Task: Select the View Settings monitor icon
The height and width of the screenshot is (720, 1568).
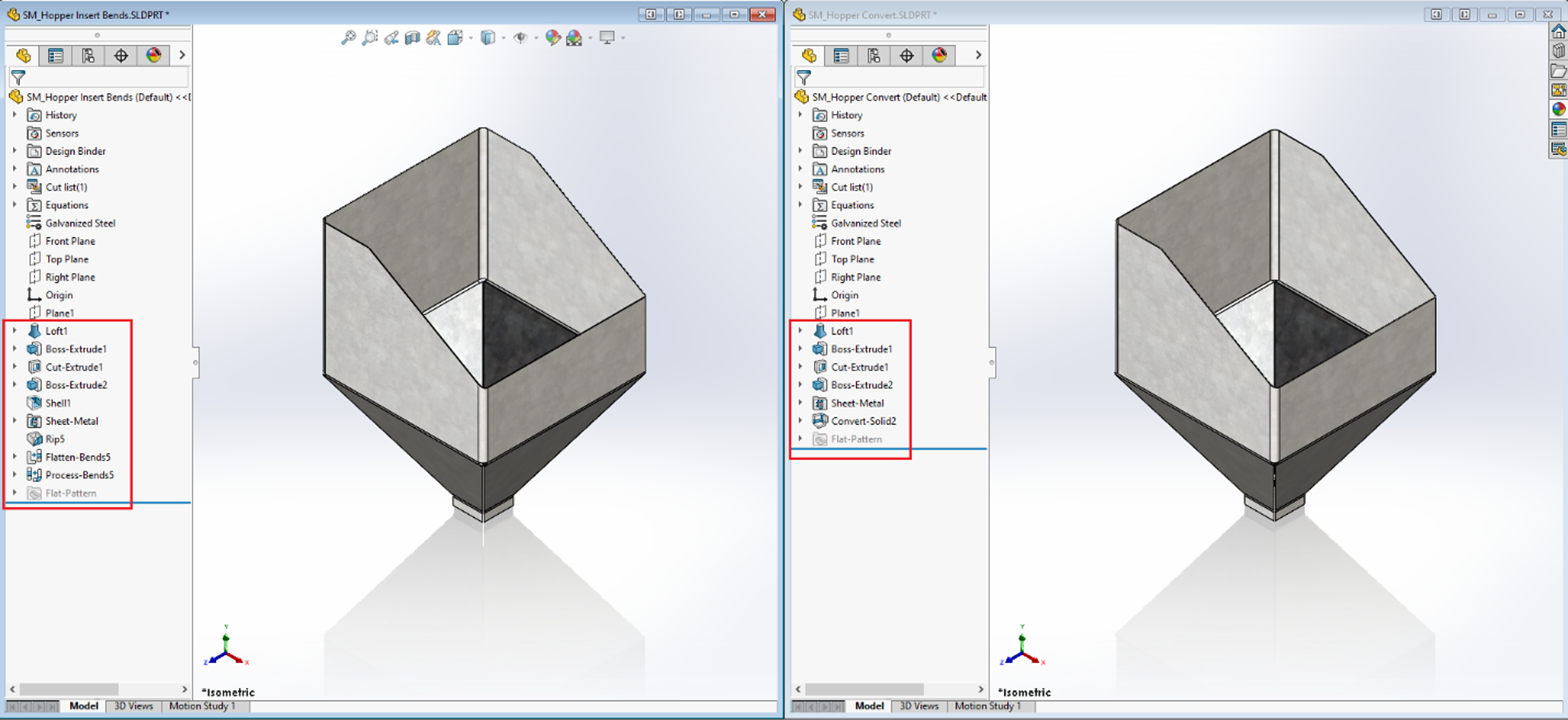Action: 607,38
